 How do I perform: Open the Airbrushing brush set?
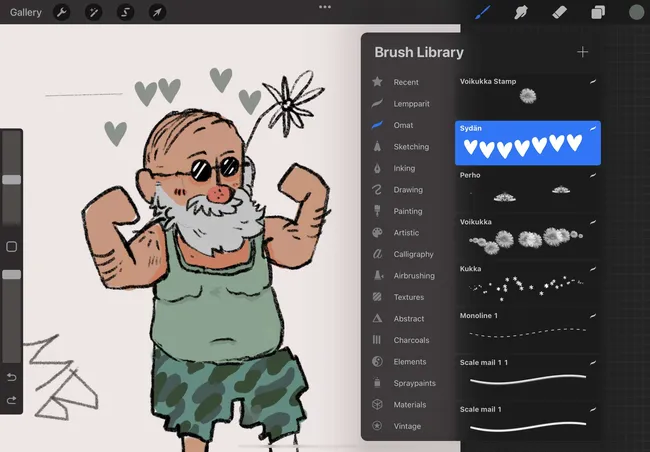(404, 276)
